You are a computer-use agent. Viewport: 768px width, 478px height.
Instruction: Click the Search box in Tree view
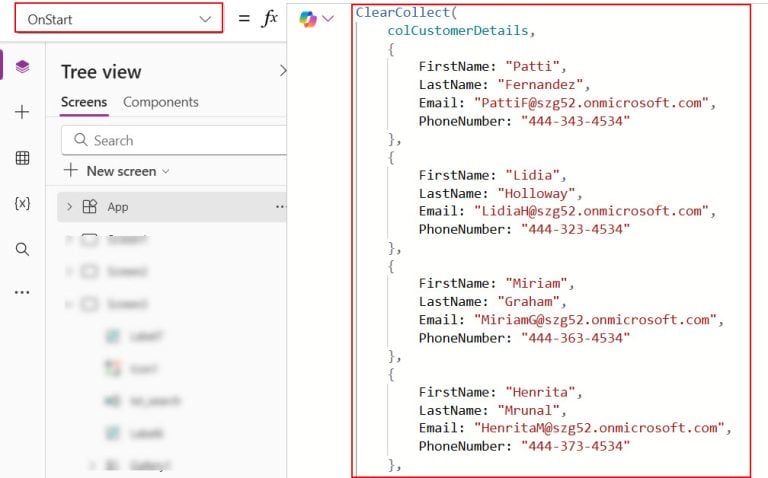(x=175, y=141)
